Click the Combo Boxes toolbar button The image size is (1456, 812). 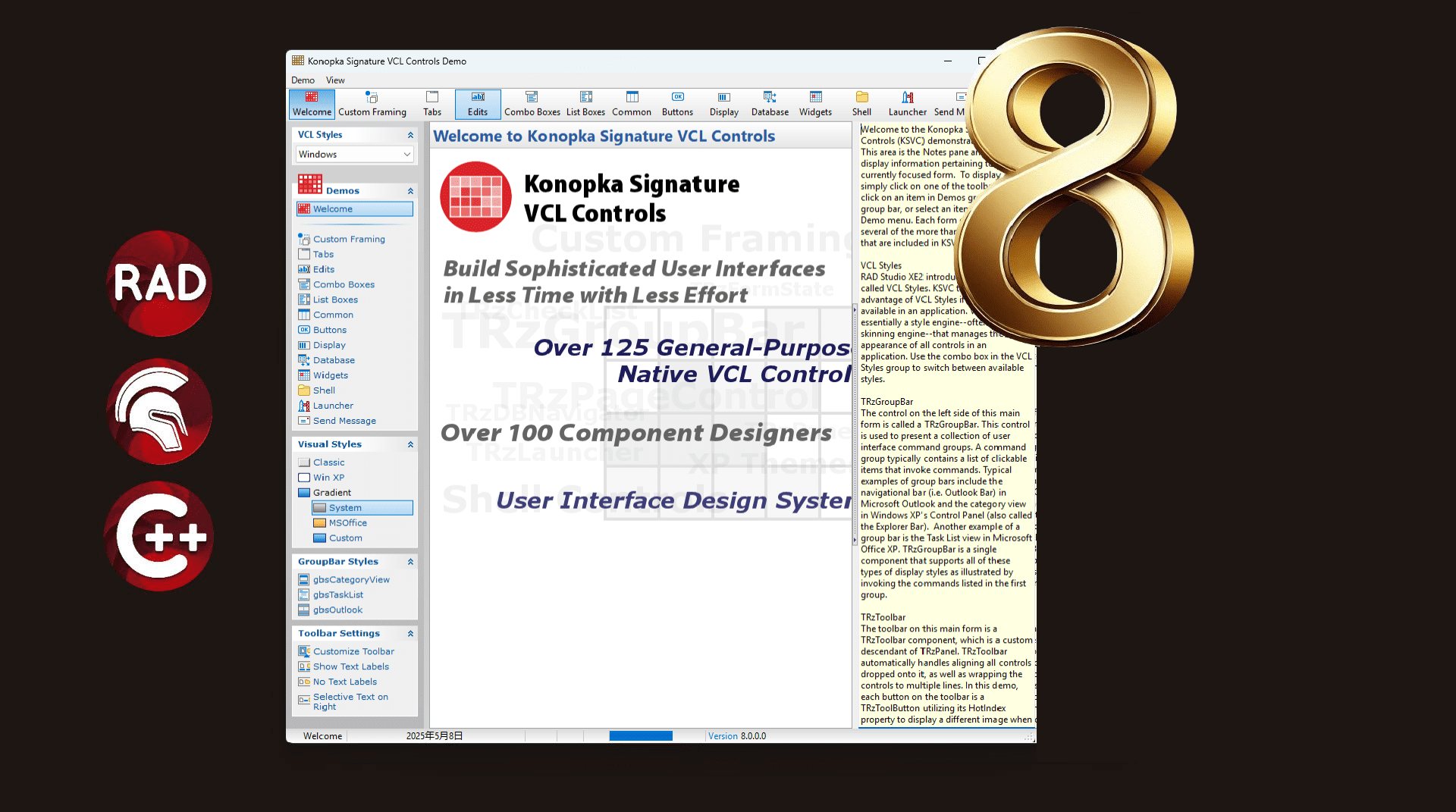532,104
